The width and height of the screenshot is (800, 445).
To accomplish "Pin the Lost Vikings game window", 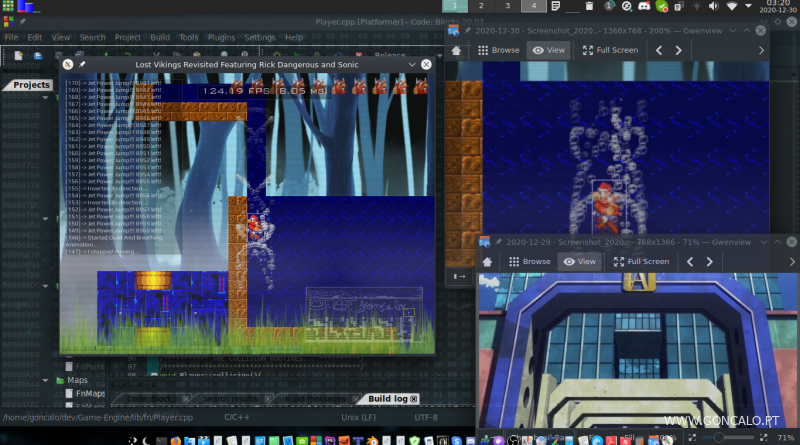I will tap(82, 64).
